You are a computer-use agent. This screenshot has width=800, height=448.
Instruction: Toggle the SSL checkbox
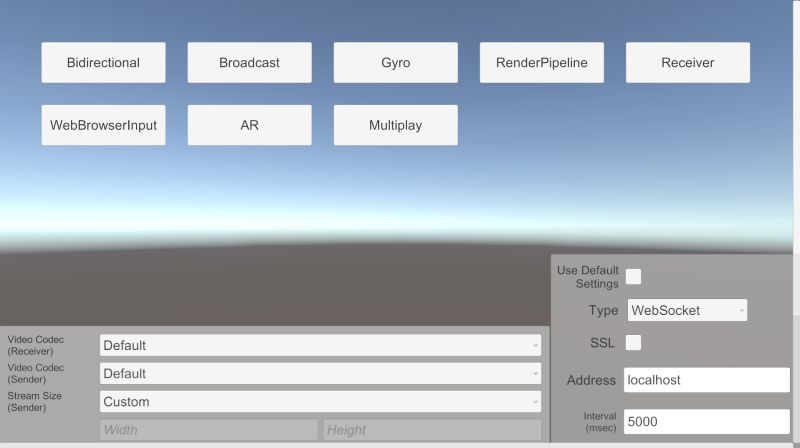[633, 342]
